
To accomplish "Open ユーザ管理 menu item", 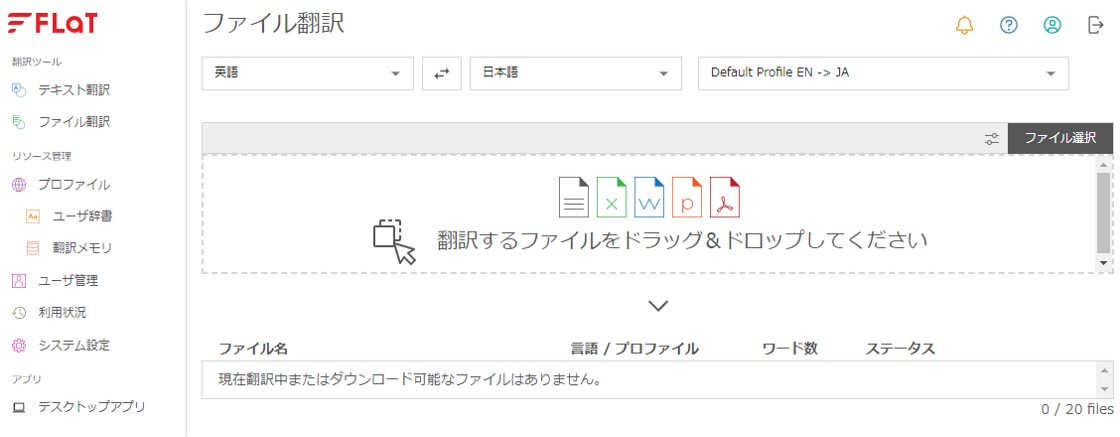I will pyautogui.click(x=68, y=281).
